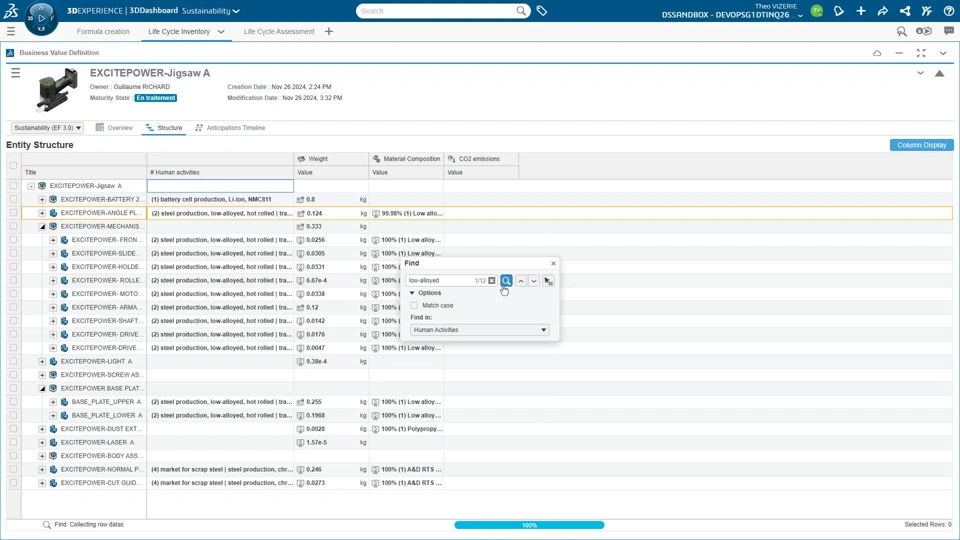This screenshot has height=540, width=960.
Task: Open the network connections icon in top bar
Action: 905,10
